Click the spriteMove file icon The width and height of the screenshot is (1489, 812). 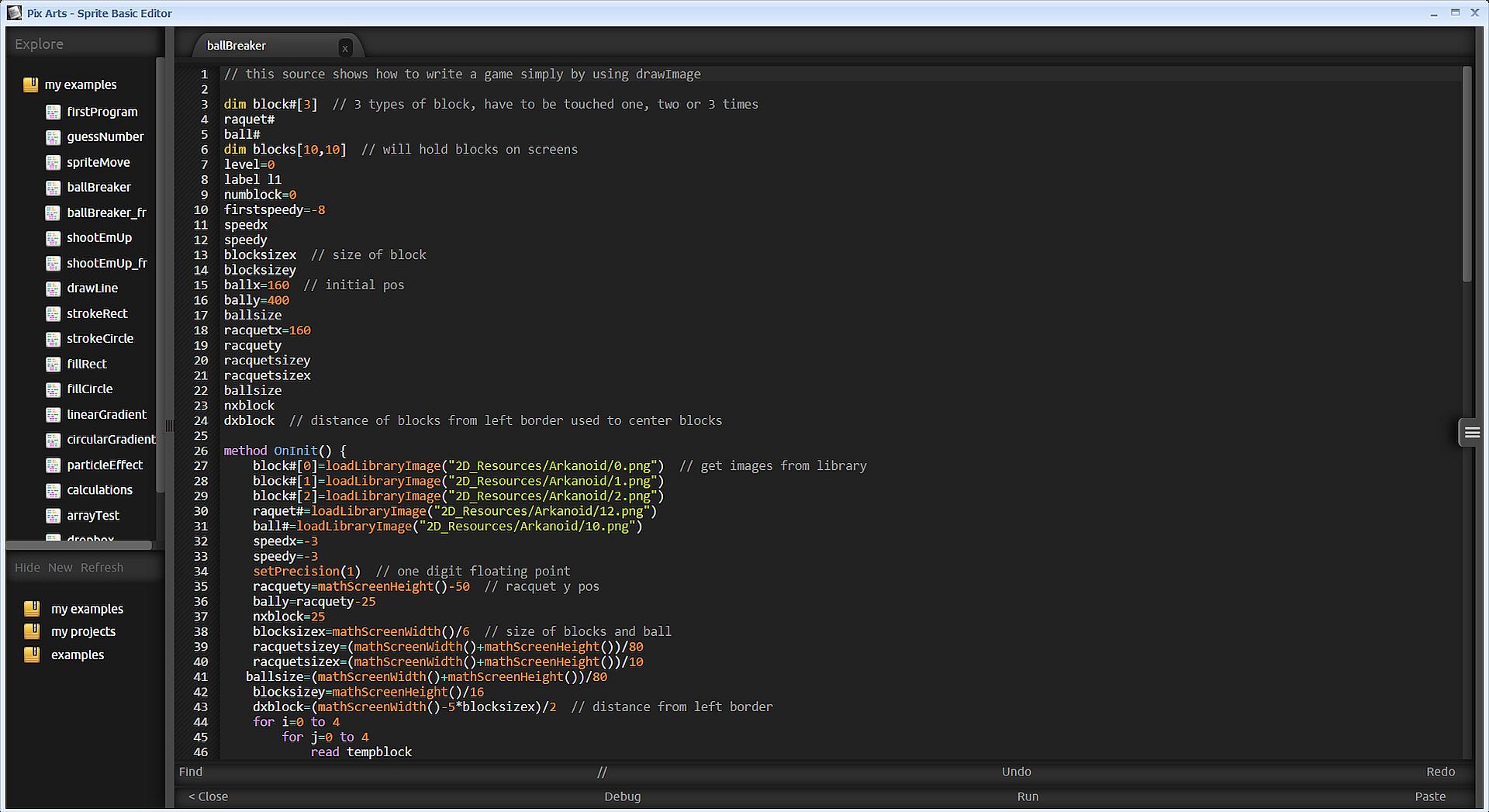point(53,163)
